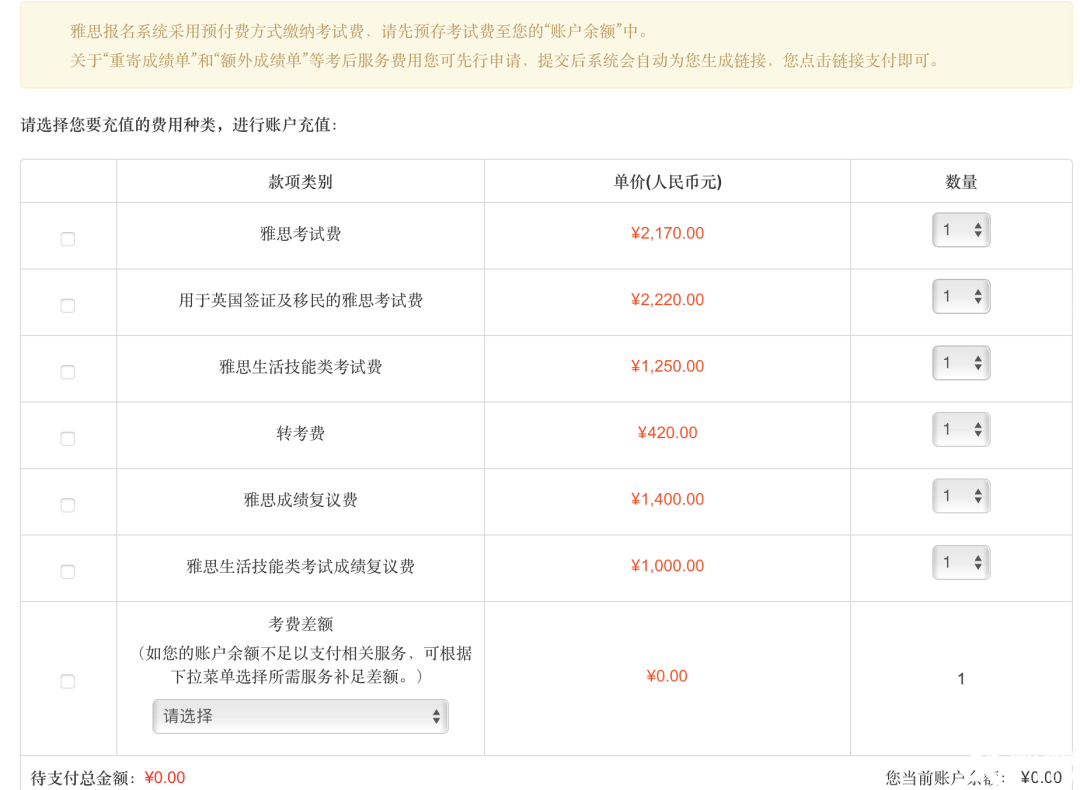Screen dimensions: 1080x790
Task: Click the 数量 column header
Action: click(961, 182)
